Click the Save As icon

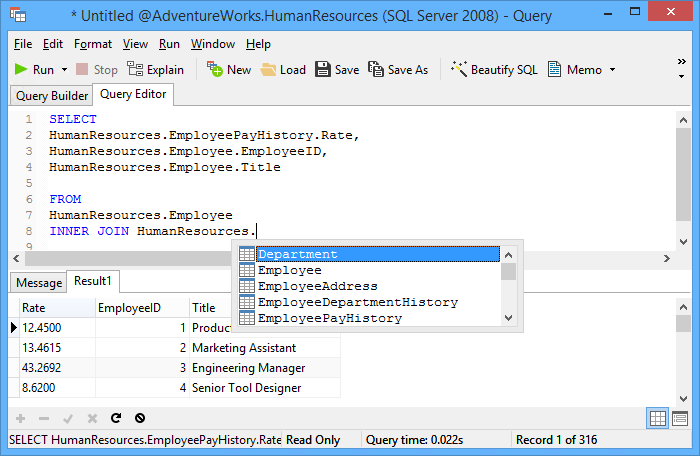tap(375, 69)
